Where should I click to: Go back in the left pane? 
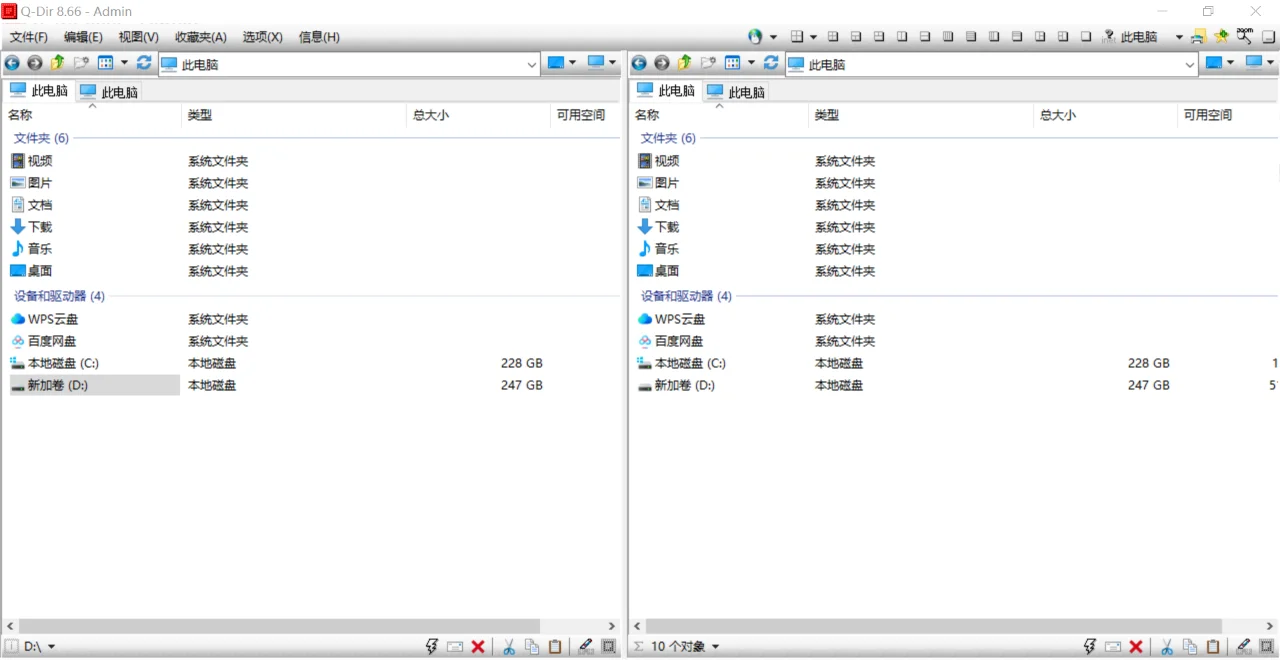click(12, 63)
